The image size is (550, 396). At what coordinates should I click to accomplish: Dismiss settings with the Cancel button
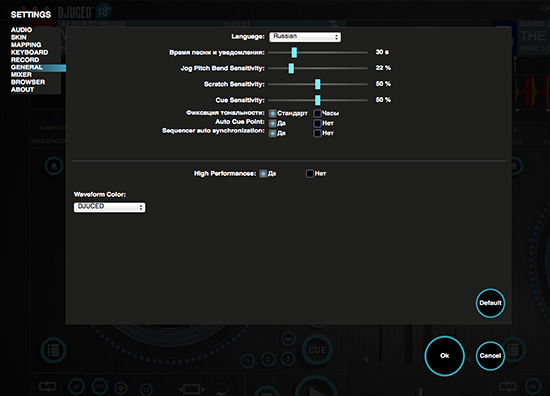click(x=490, y=356)
